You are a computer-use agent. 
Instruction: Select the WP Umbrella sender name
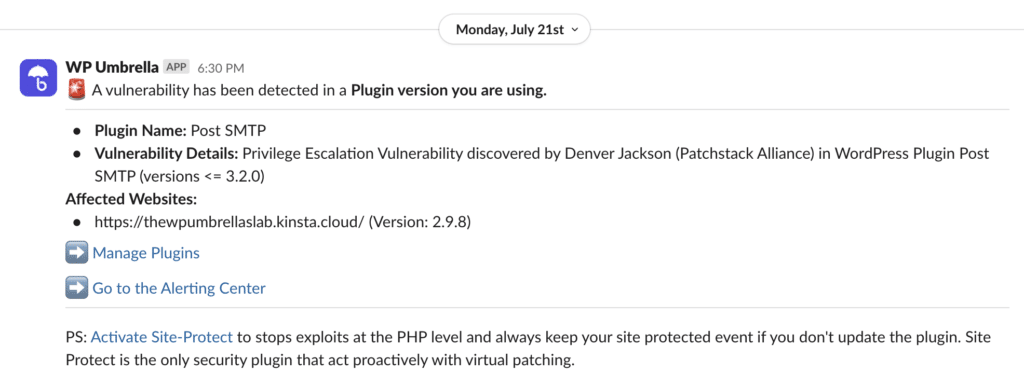tap(112, 67)
